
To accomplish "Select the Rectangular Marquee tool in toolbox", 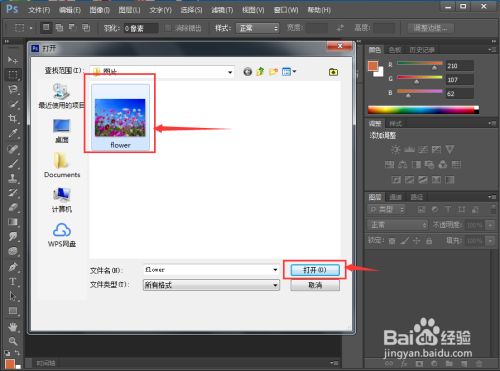I will pyautogui.click(x=13, y=75).
